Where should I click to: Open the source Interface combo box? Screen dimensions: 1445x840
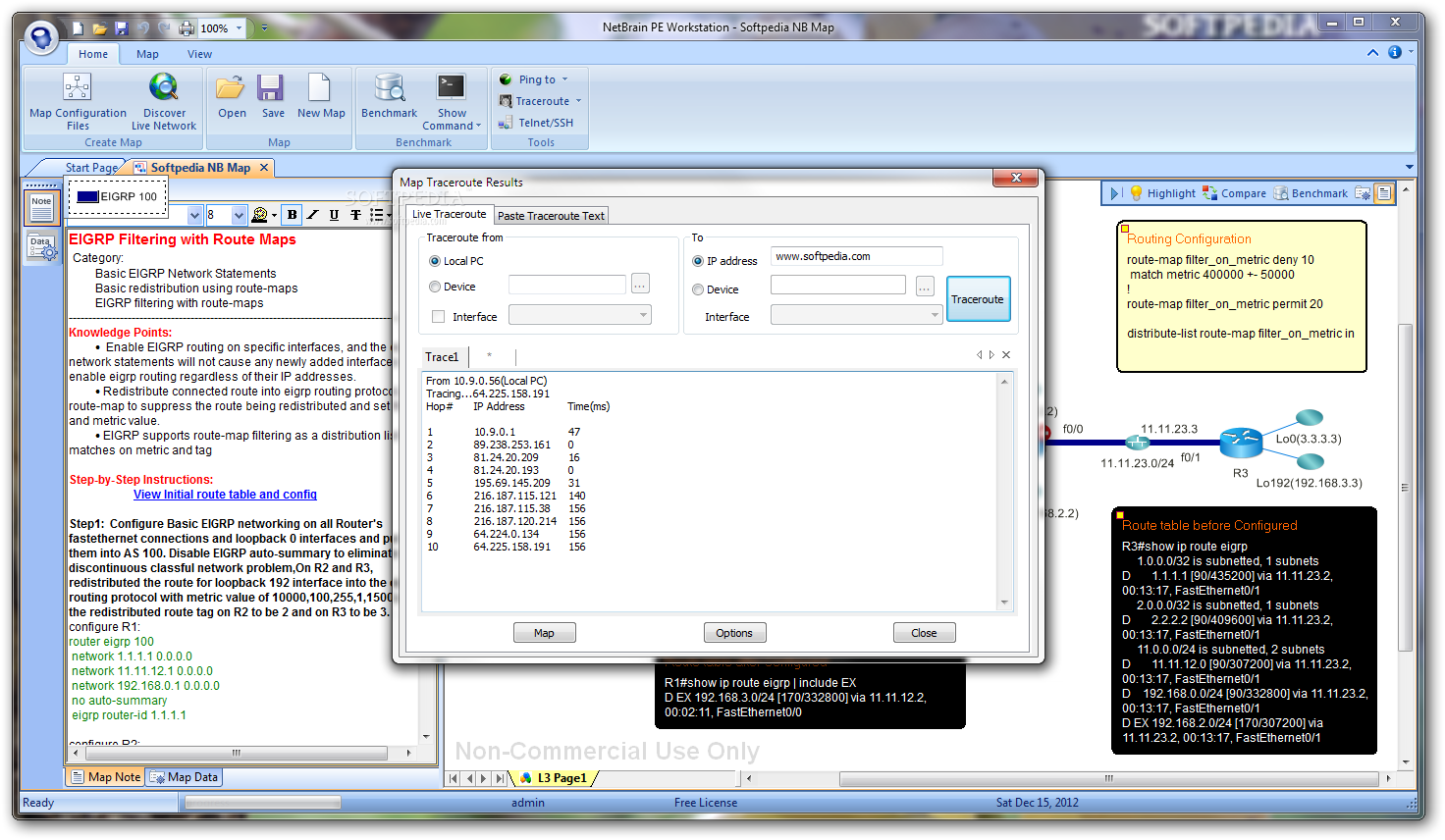point(579,315)
